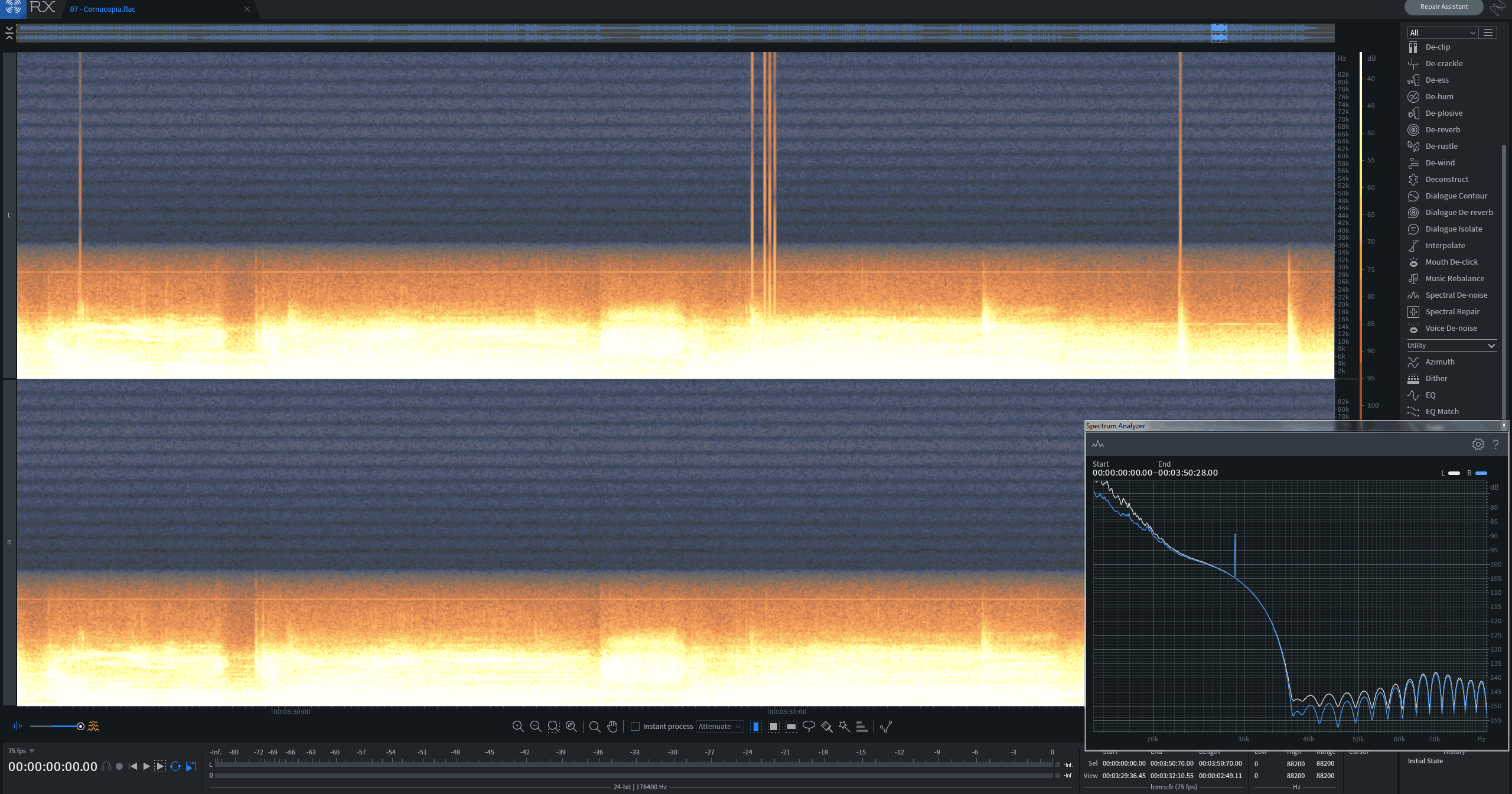The height and width of the screenshot is (794, 1512).
Task: Click the Repair Assistant button
Action: (1443, 7)
